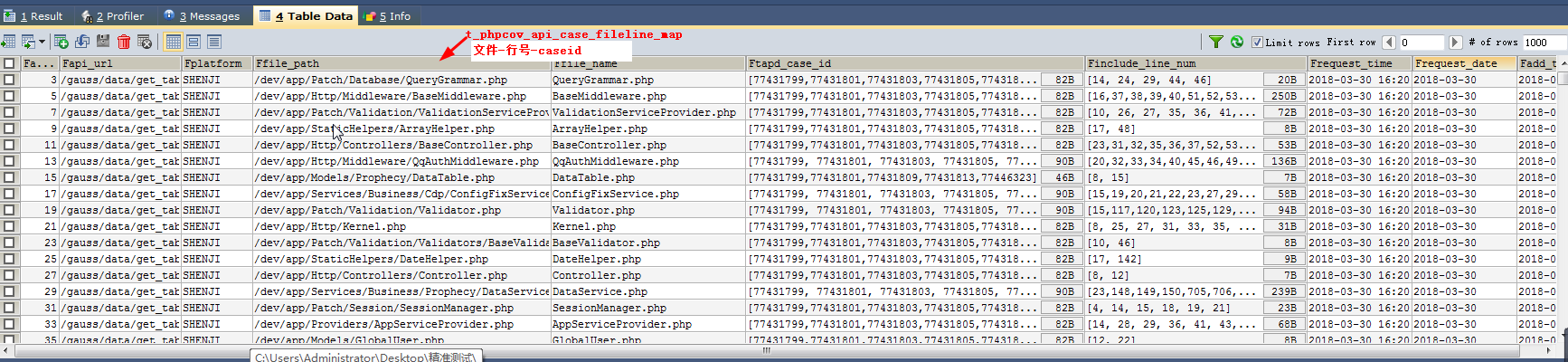Select the /dev/app/Http/Kernel.php file path cell
Screen dimensions: 1568x362
tap(401, 226)
